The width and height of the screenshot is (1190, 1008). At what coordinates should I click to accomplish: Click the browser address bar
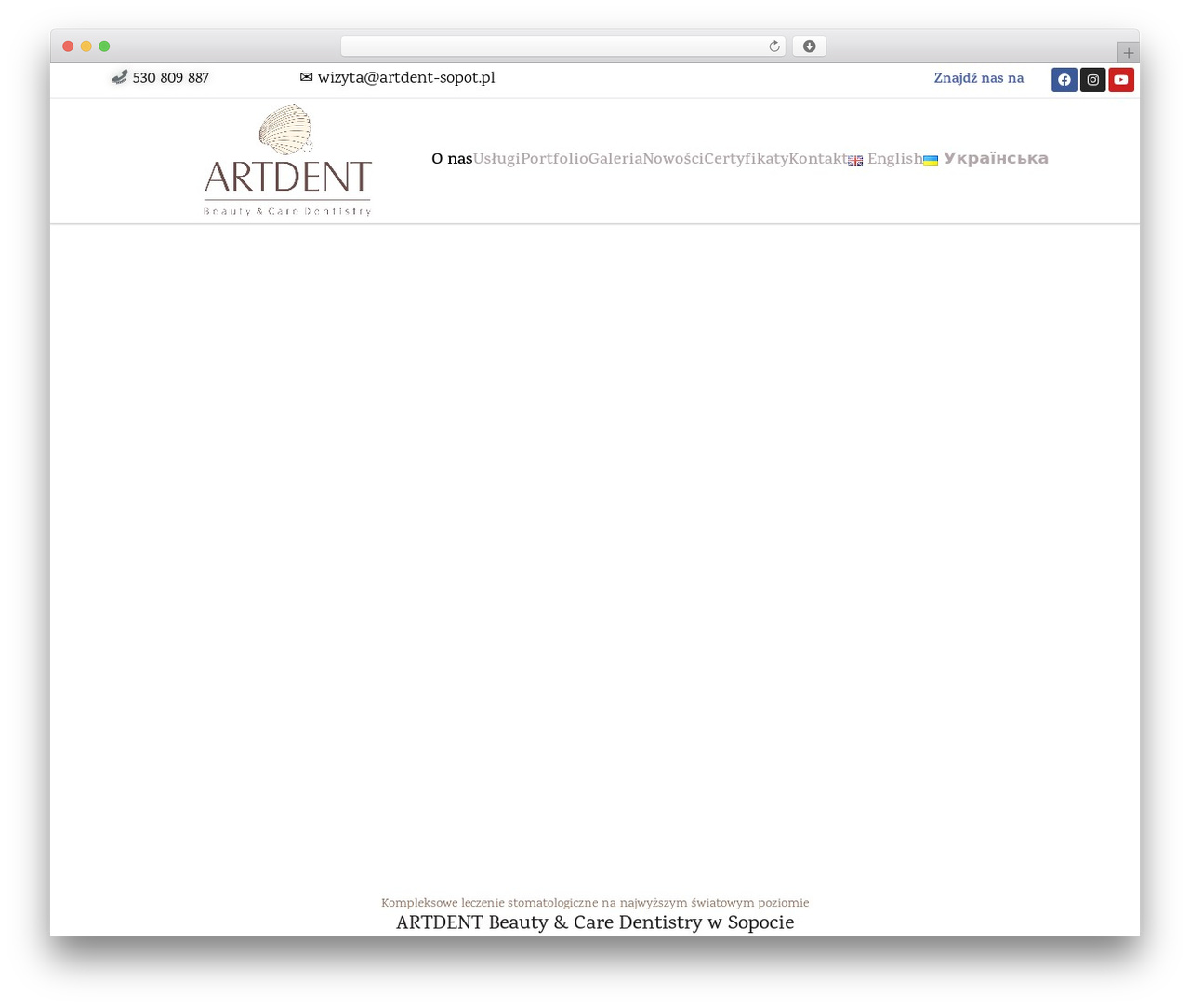[x=562, y=46]
